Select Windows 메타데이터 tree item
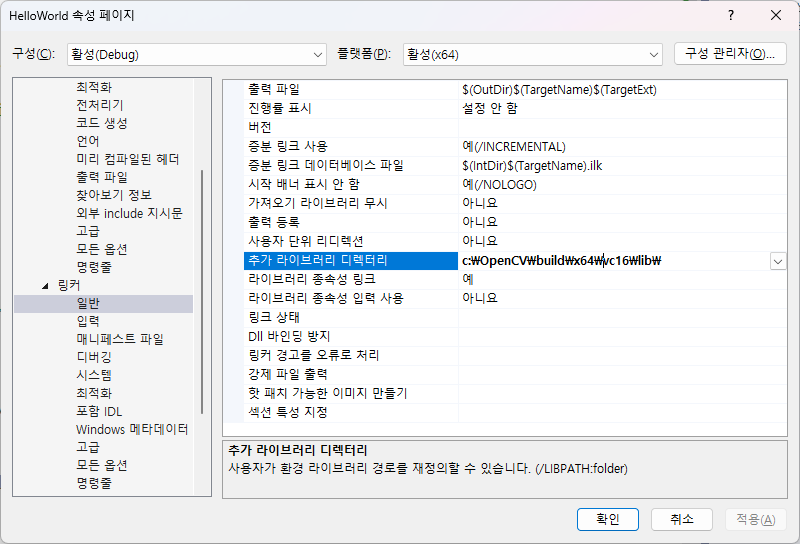This screenshot has height=544, width=800. (x=132, y=430)
